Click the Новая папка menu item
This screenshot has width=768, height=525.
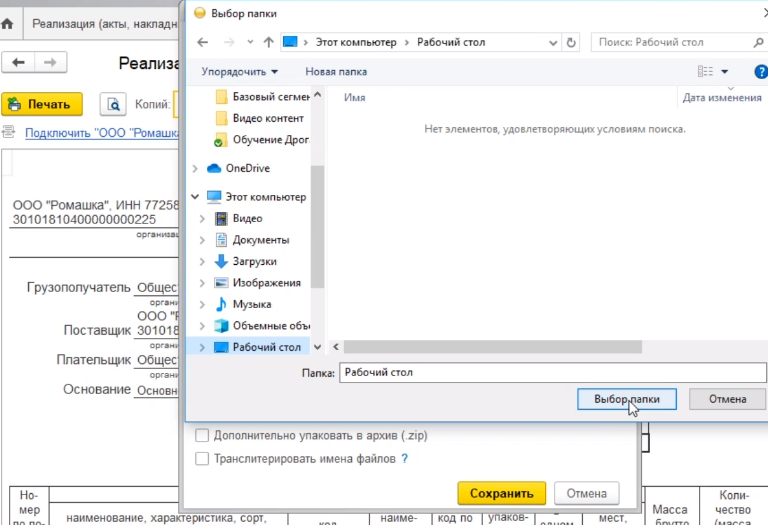336,72
